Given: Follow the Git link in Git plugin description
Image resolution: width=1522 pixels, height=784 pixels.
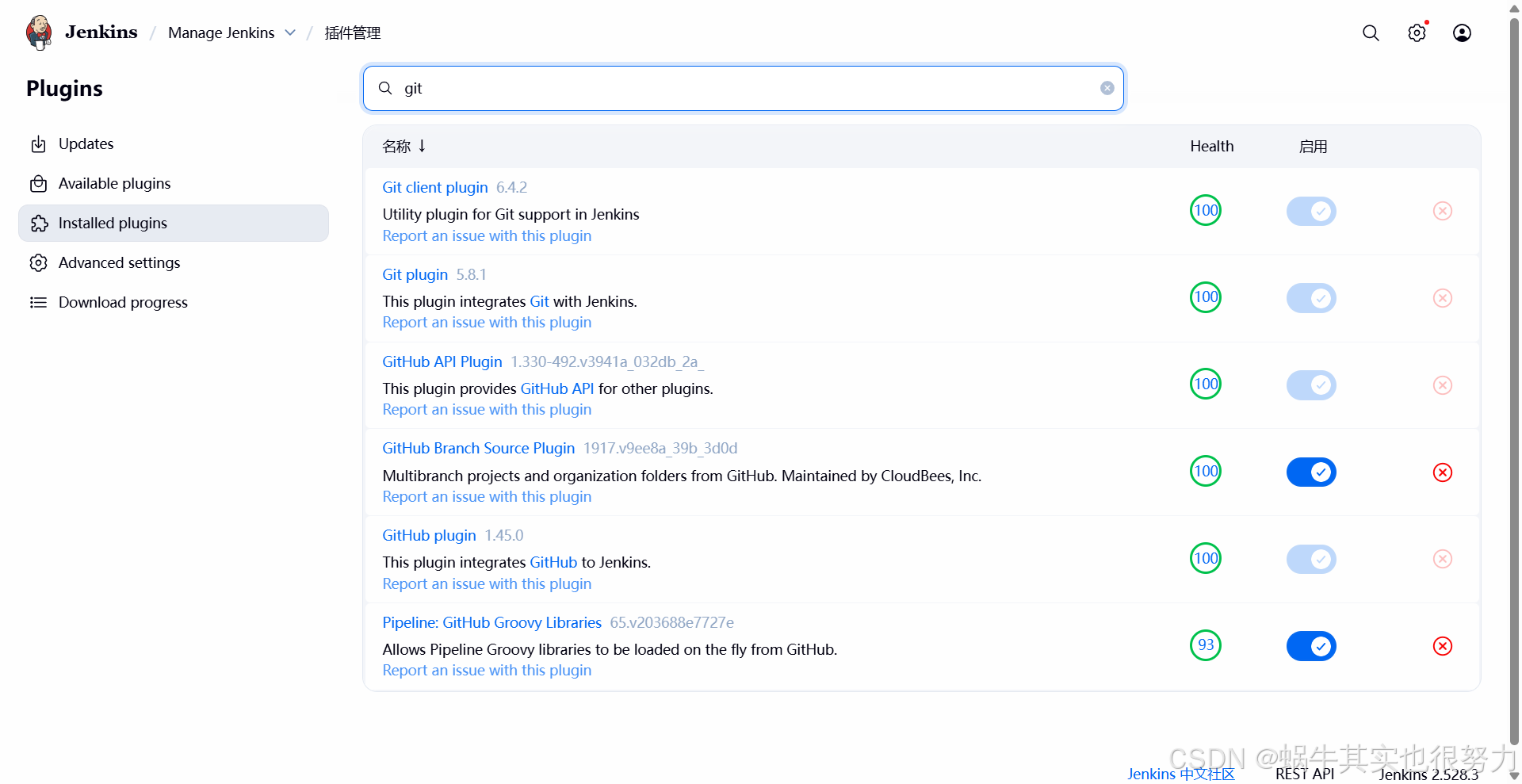Looking at the screenshot, I should click(540, 301).
